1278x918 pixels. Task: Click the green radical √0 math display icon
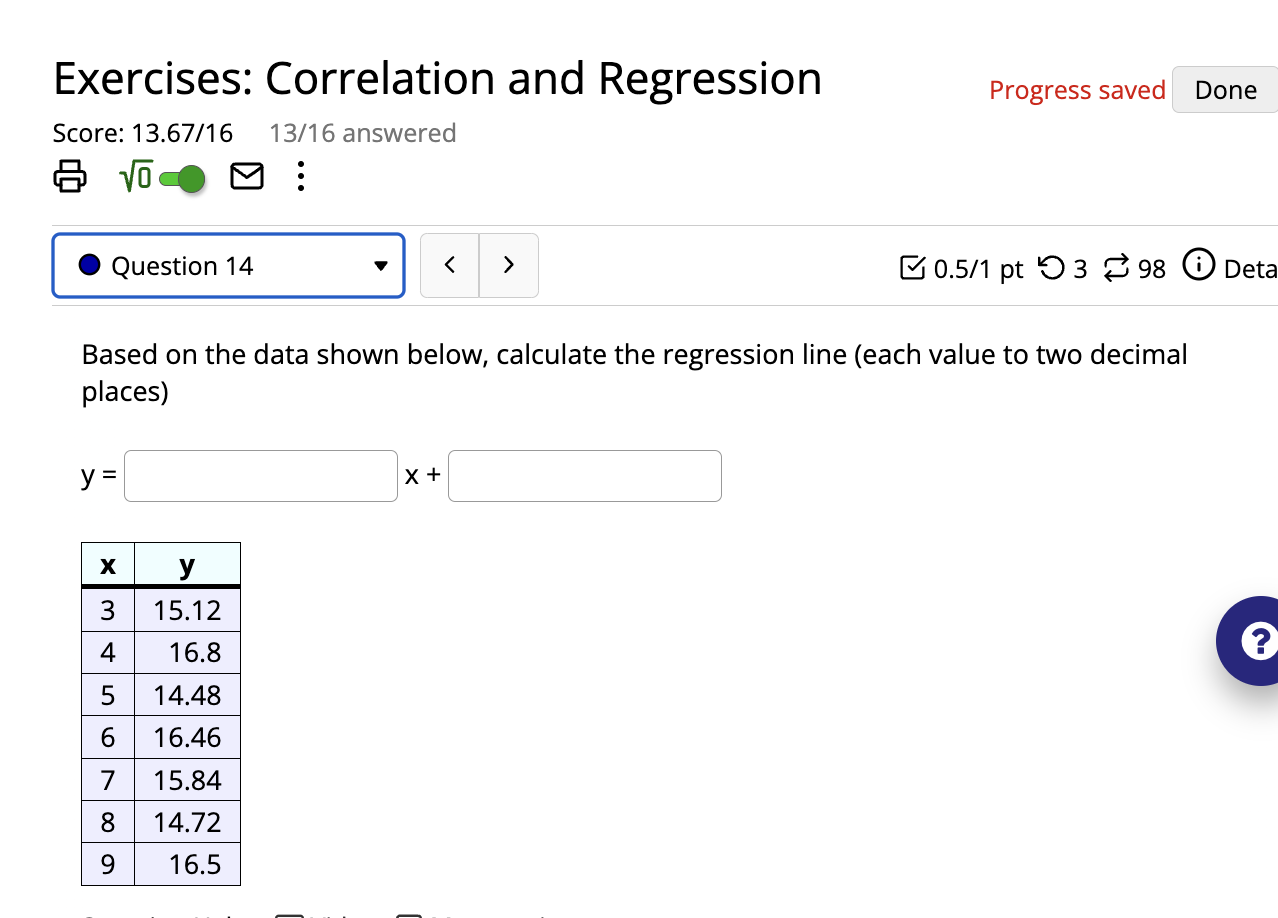tap(135, 176)
